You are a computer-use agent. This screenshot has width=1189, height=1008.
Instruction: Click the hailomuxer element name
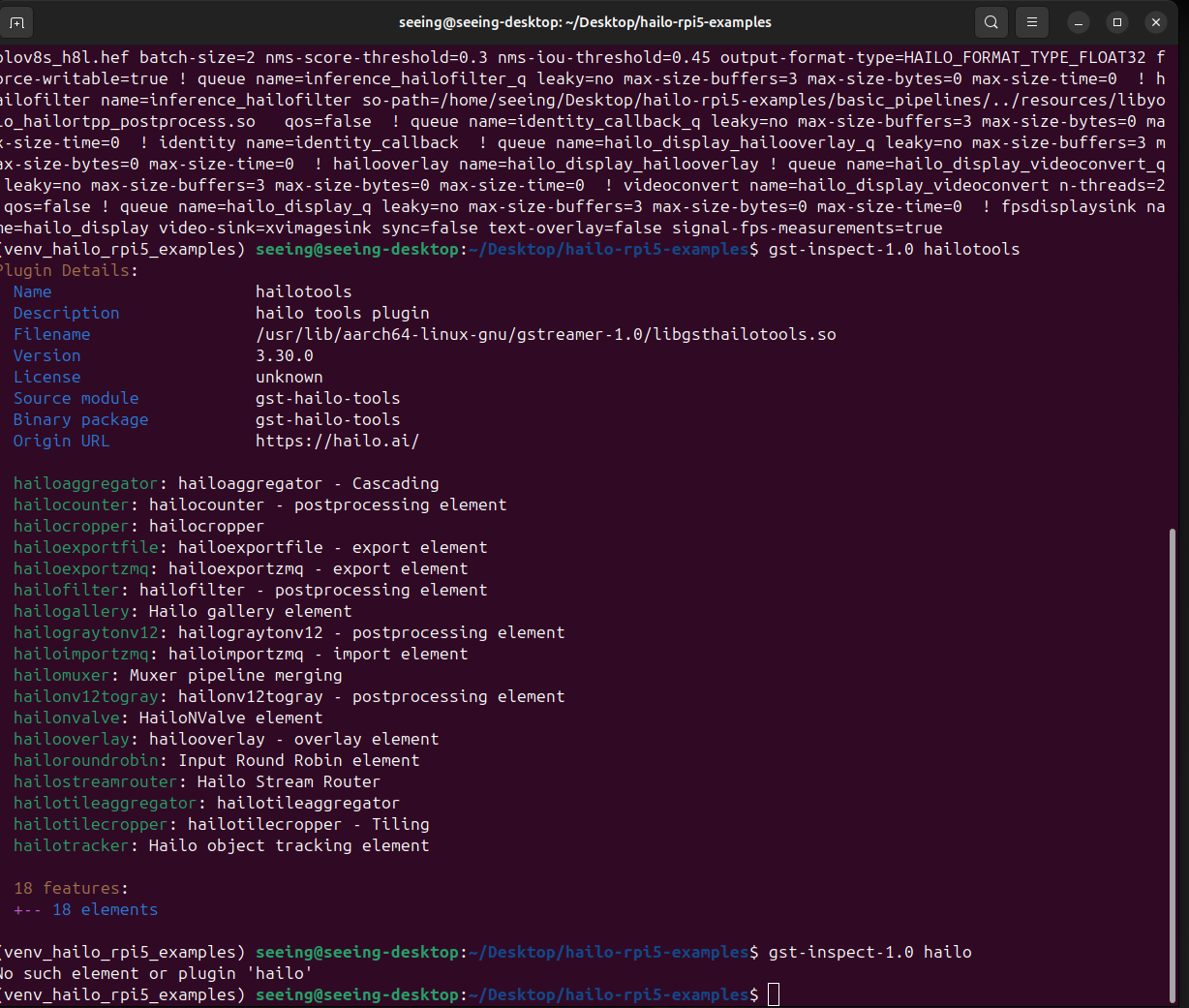click(x=61, y=675)
